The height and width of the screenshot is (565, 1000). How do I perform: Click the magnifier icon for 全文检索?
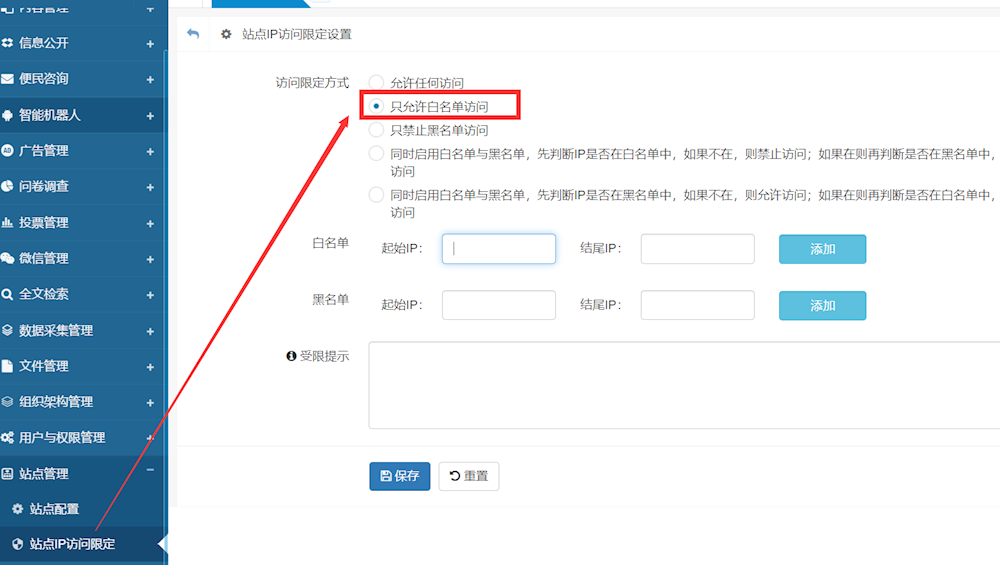pyautogui.click(x=8, y=294)
